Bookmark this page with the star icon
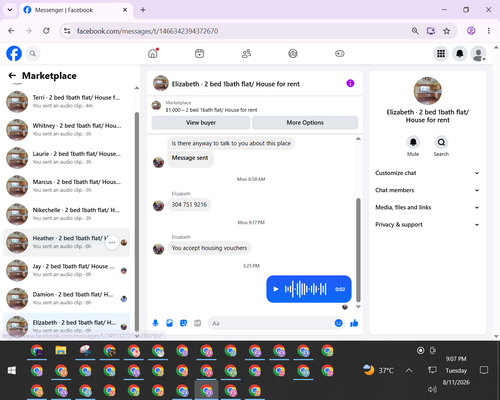The height and width of the screenshot is (400, 500). pyautogui.click(x=447, y=31)
